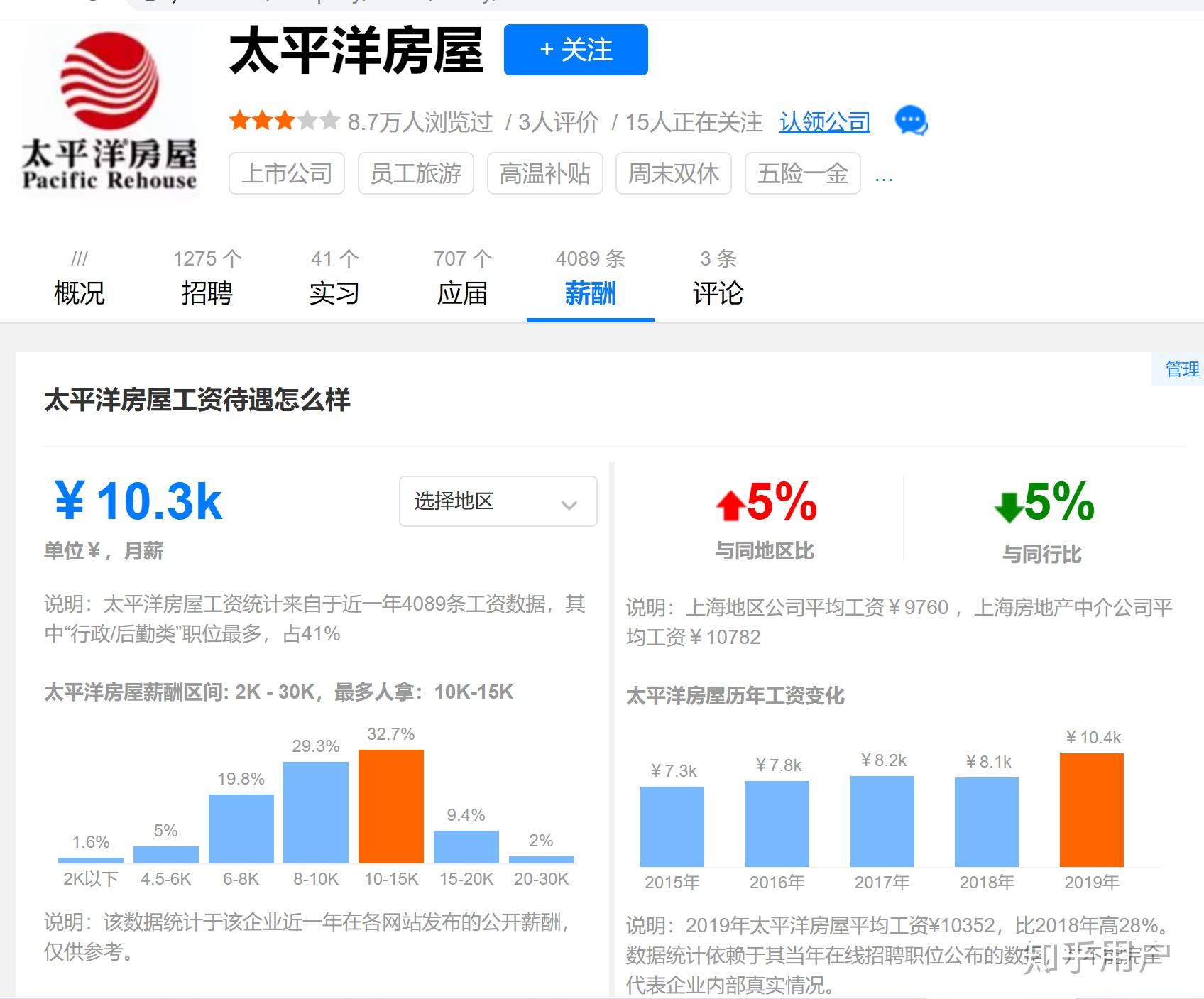Click the blue chat bubble icon
This screenshot has height=999, width=1204.
[x=911, y=121]
